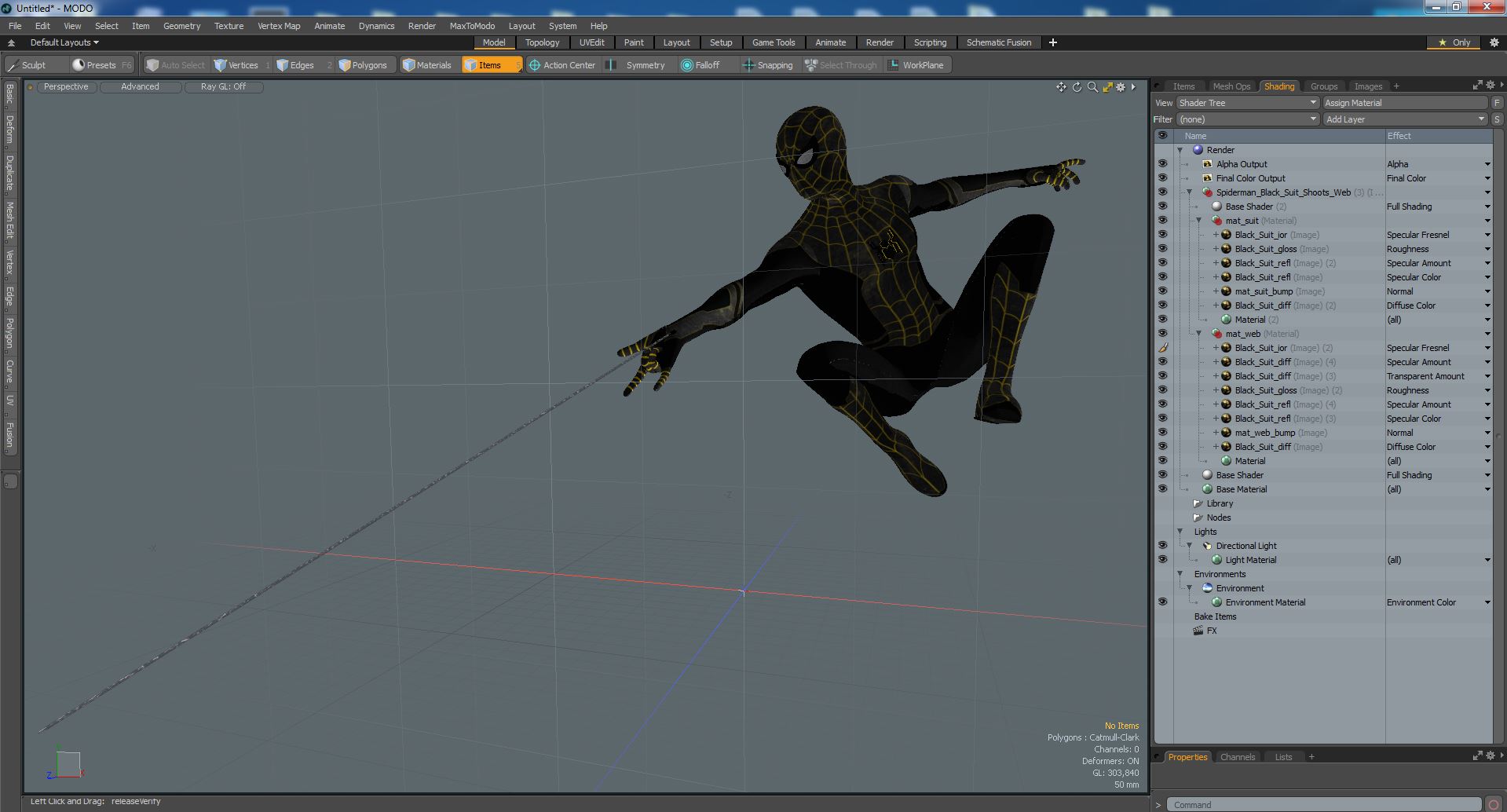1507x812 pixels.
Task: Maximize the 3D viewport with expand icon
Action: 1107,87
